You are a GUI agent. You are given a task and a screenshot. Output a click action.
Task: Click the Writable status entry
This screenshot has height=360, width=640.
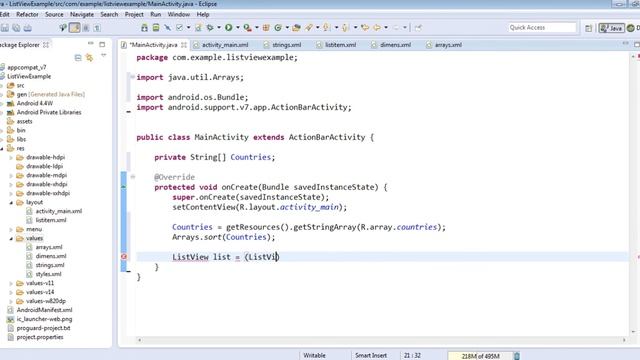pyautogui.click(x=314, y=356)
